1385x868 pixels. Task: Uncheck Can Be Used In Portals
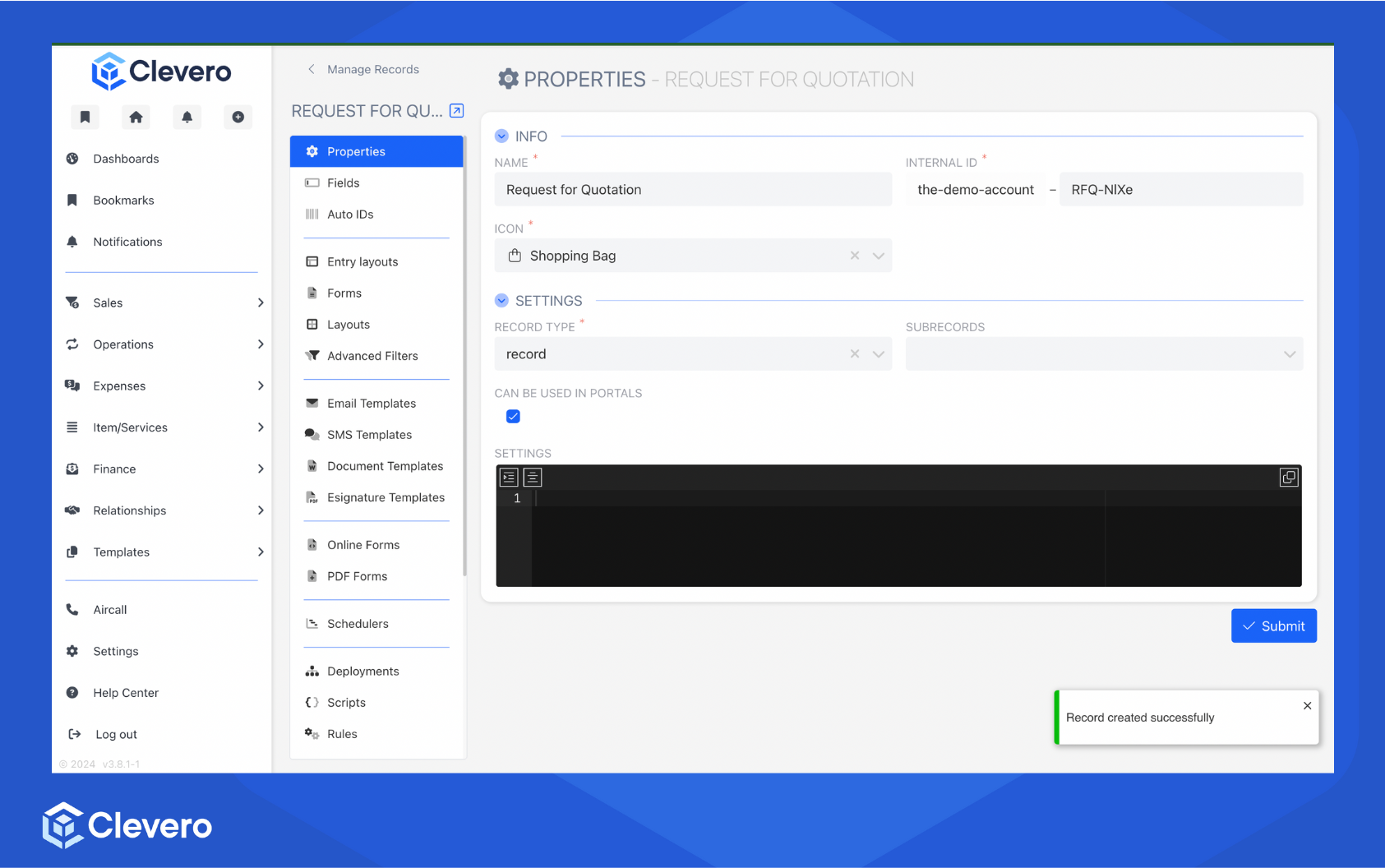click(513, 417)
